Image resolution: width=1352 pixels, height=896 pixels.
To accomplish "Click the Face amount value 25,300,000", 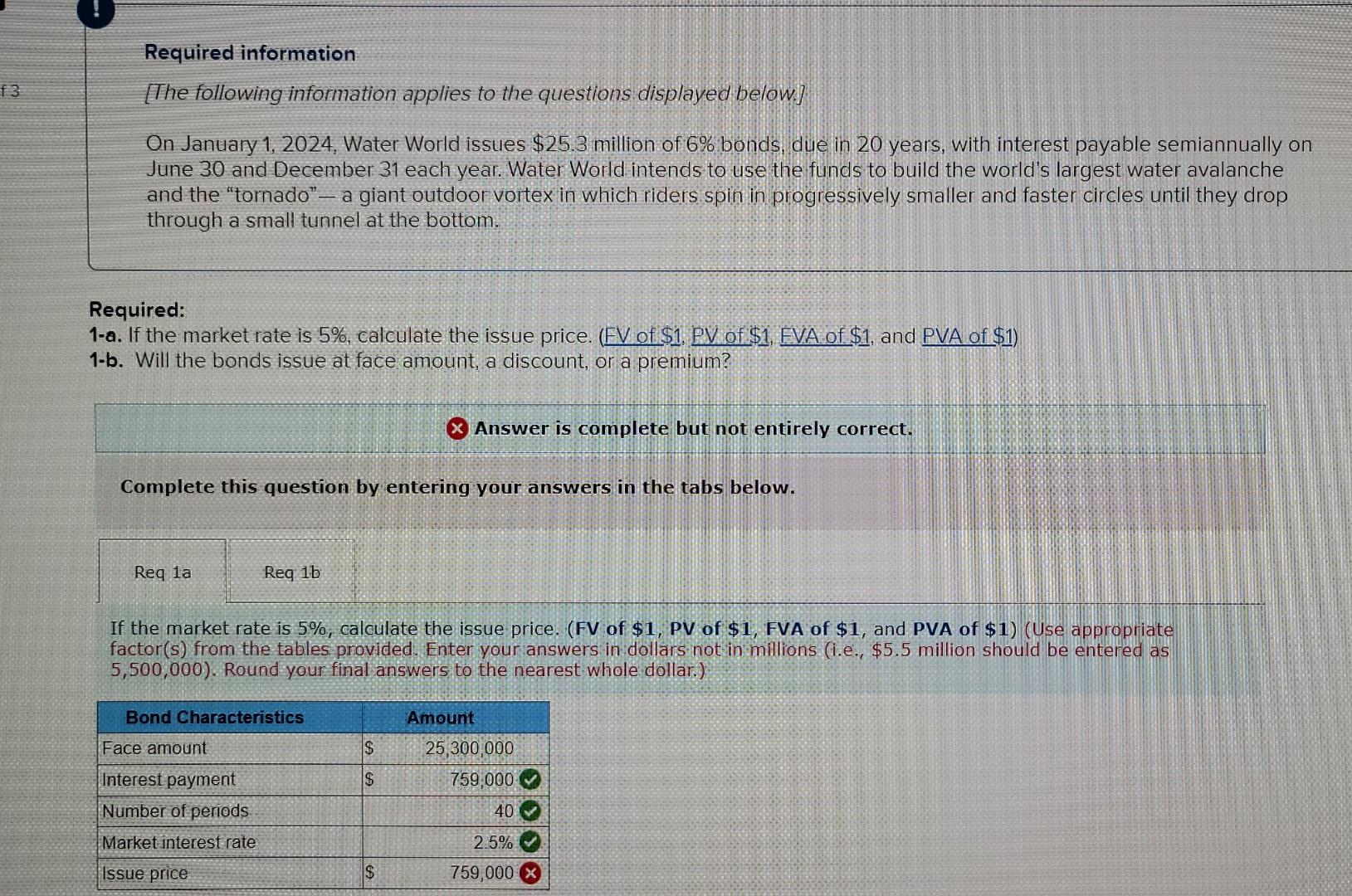I will (x=469, y=748).
